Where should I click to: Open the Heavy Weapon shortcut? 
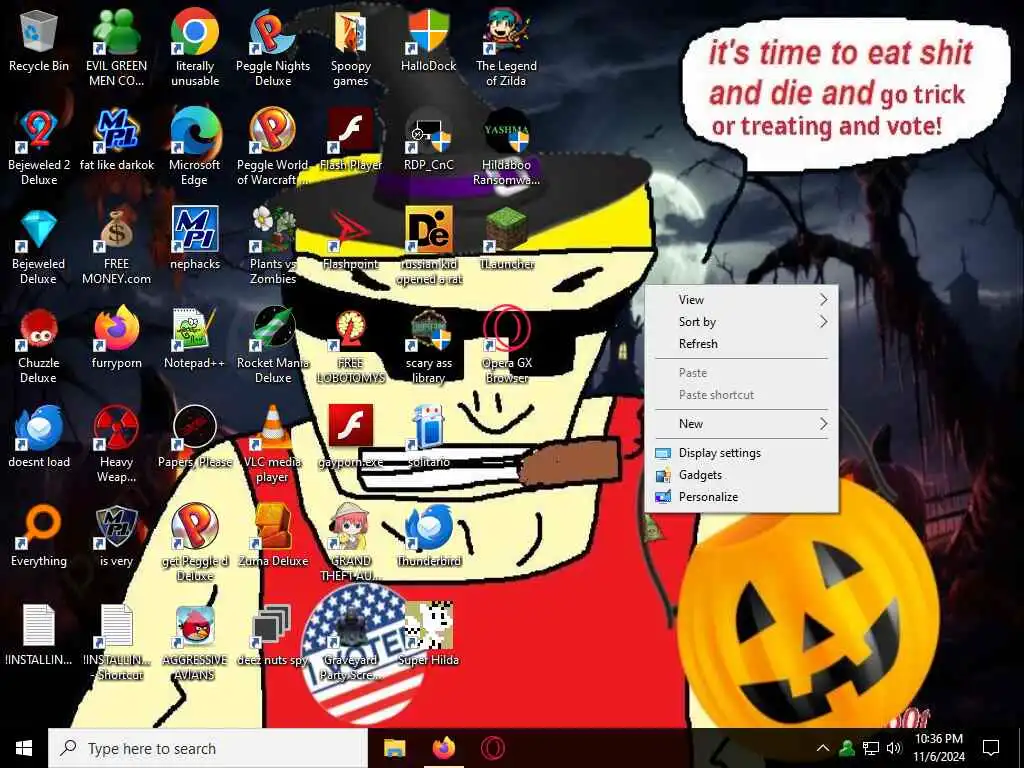coord(116,444)
